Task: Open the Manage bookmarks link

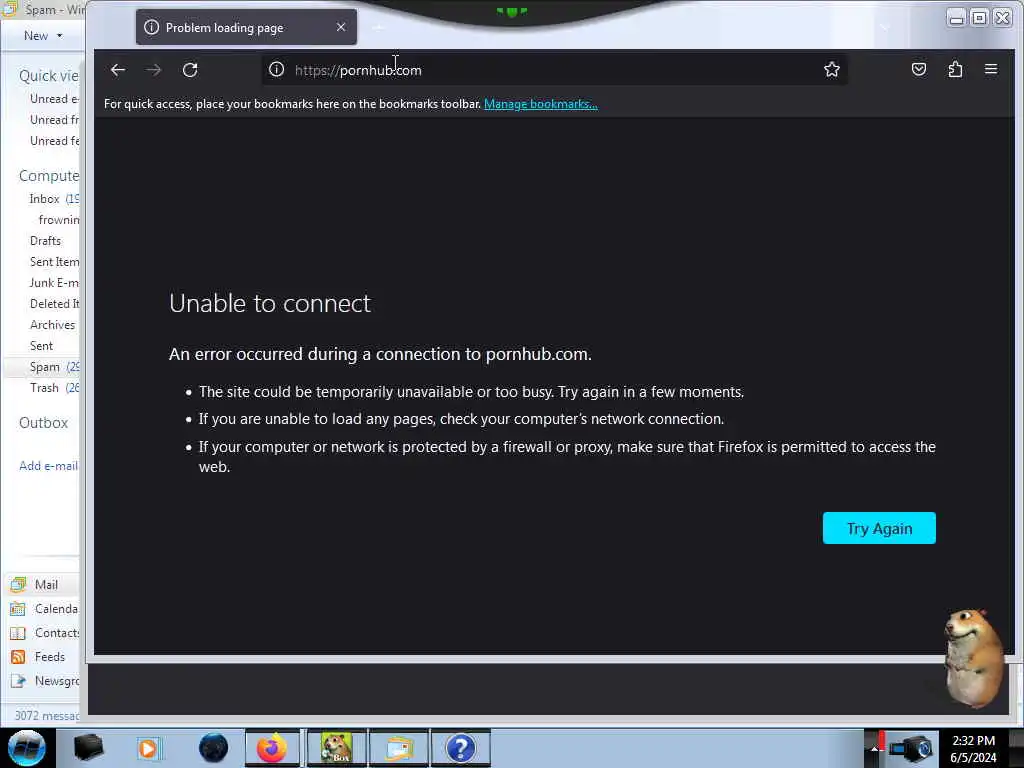Action: click(541, 104)
